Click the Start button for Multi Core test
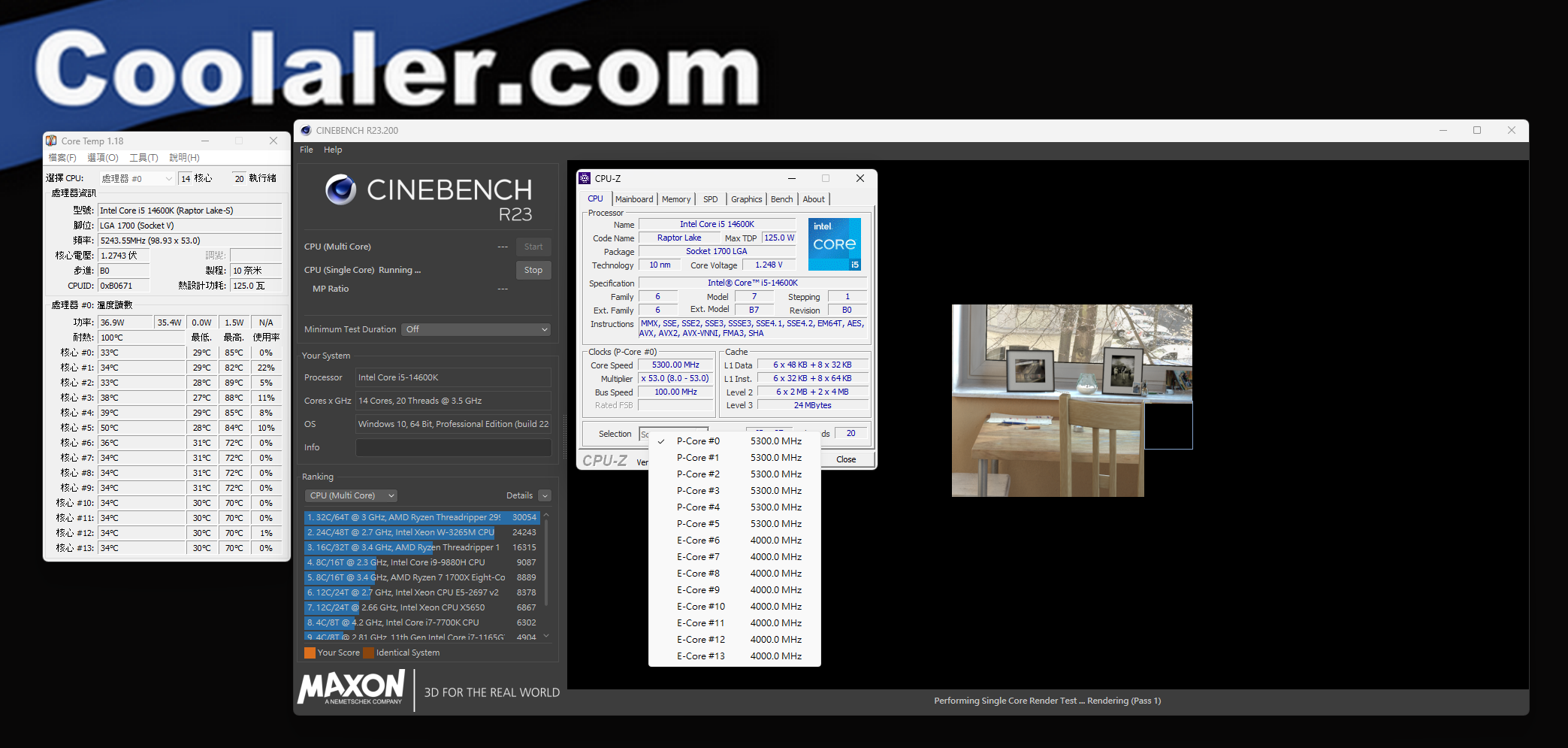This screenshot has width=1568, height=748. (x=533, y=247)
